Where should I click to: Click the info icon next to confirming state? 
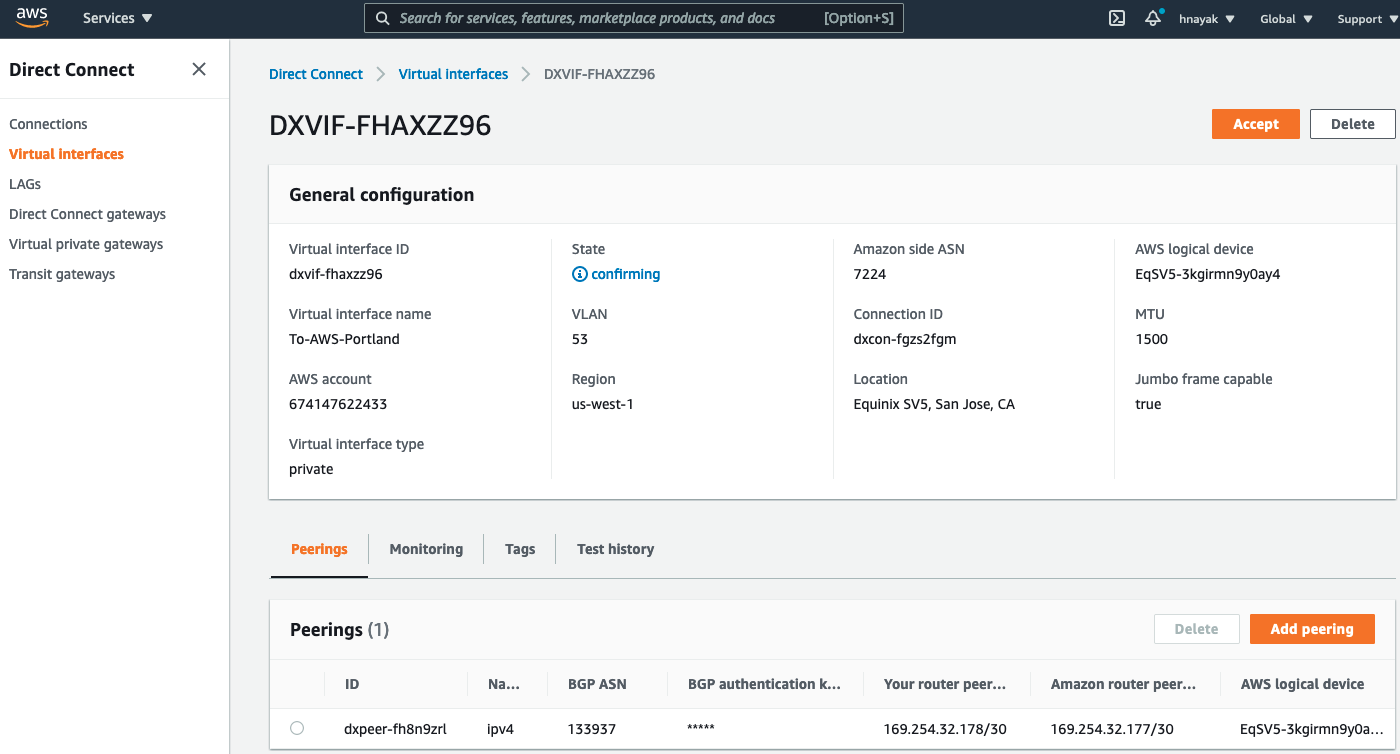click(579, 274)
